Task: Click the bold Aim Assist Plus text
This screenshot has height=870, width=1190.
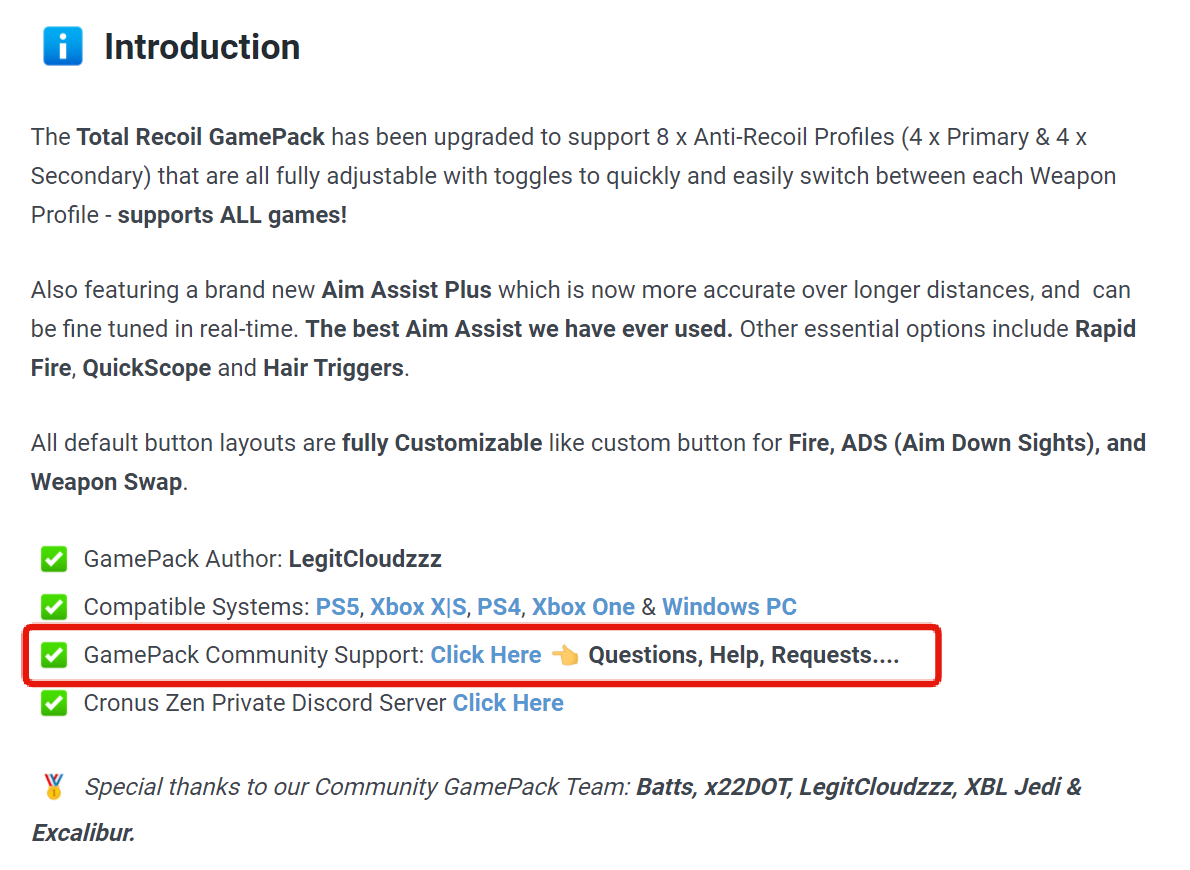Action: click(x=406, y=290)
